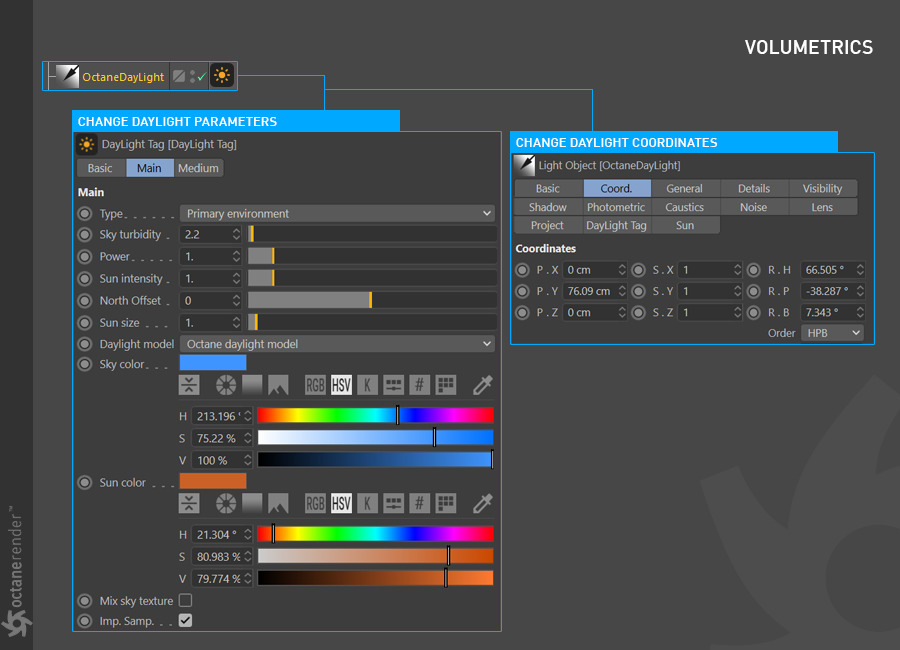Image resolution: width=900 pixels, height=650 pixels.
Task: Click the orange Sun color swatch
Action: pos(212,481)
